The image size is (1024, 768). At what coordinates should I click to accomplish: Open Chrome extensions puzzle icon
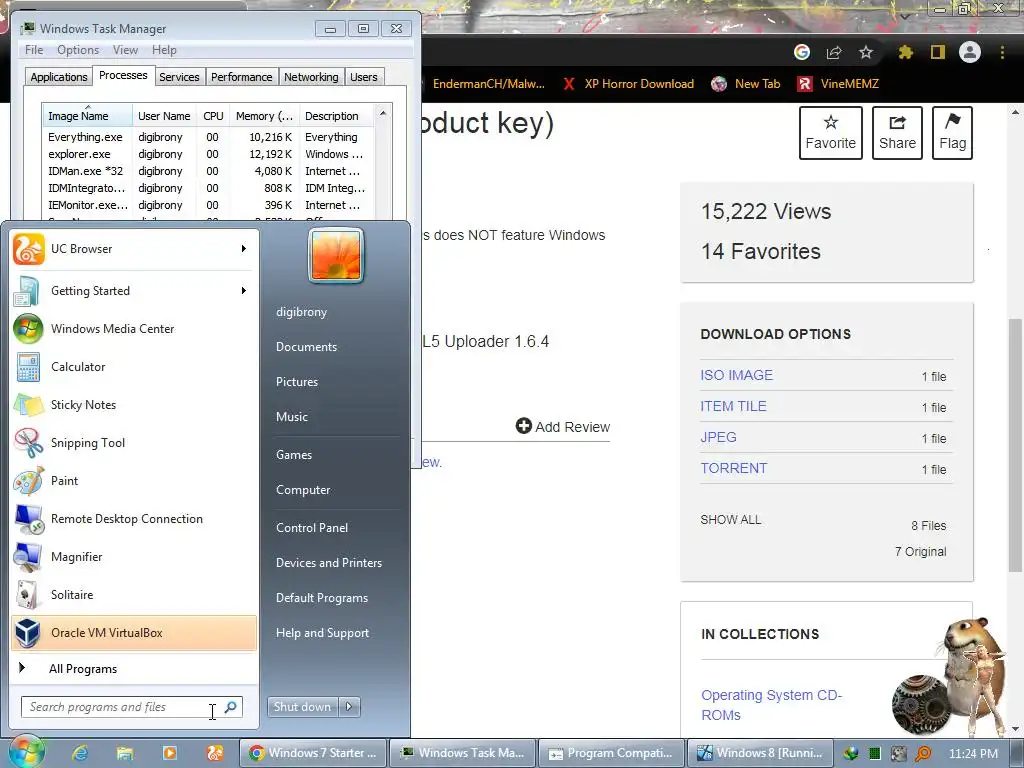(905, 52)
